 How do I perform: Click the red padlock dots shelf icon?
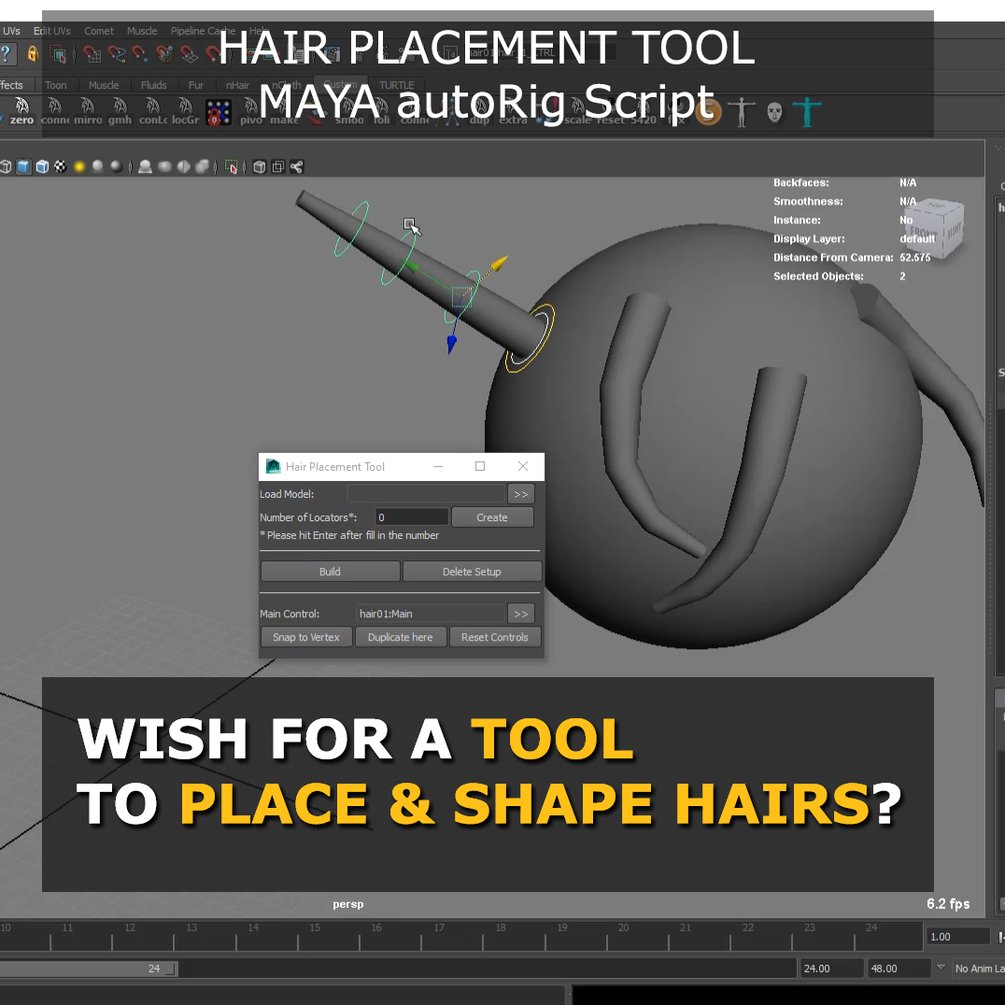coord(218,113)
